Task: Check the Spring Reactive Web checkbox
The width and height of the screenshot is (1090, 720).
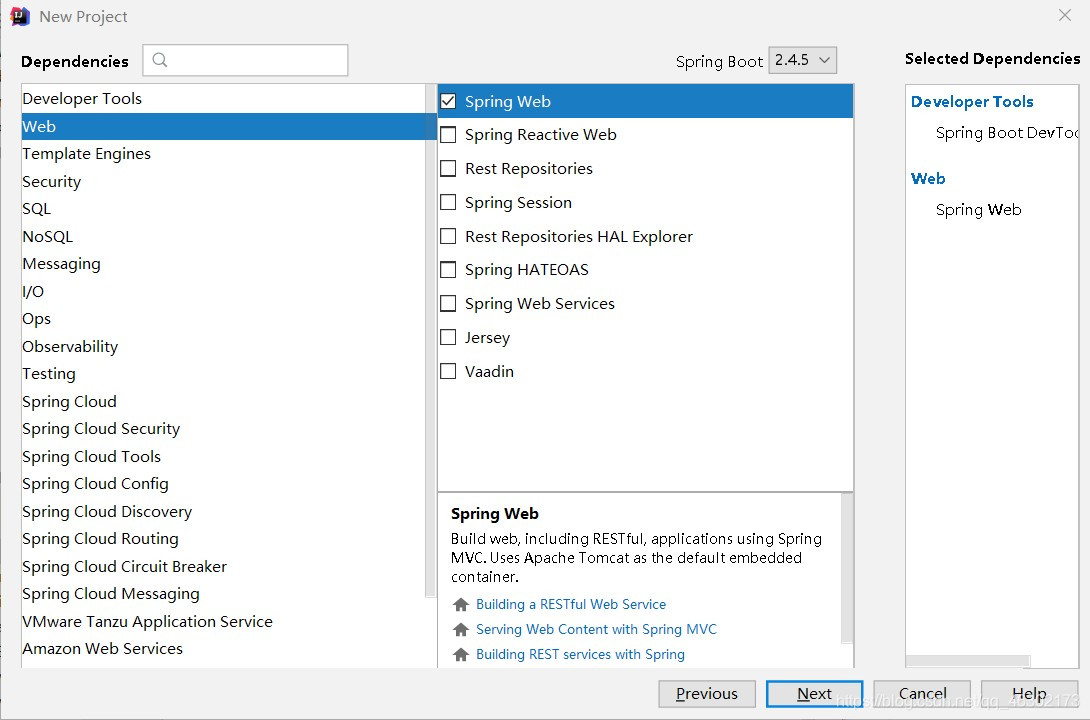Action: tap(448, 135)
